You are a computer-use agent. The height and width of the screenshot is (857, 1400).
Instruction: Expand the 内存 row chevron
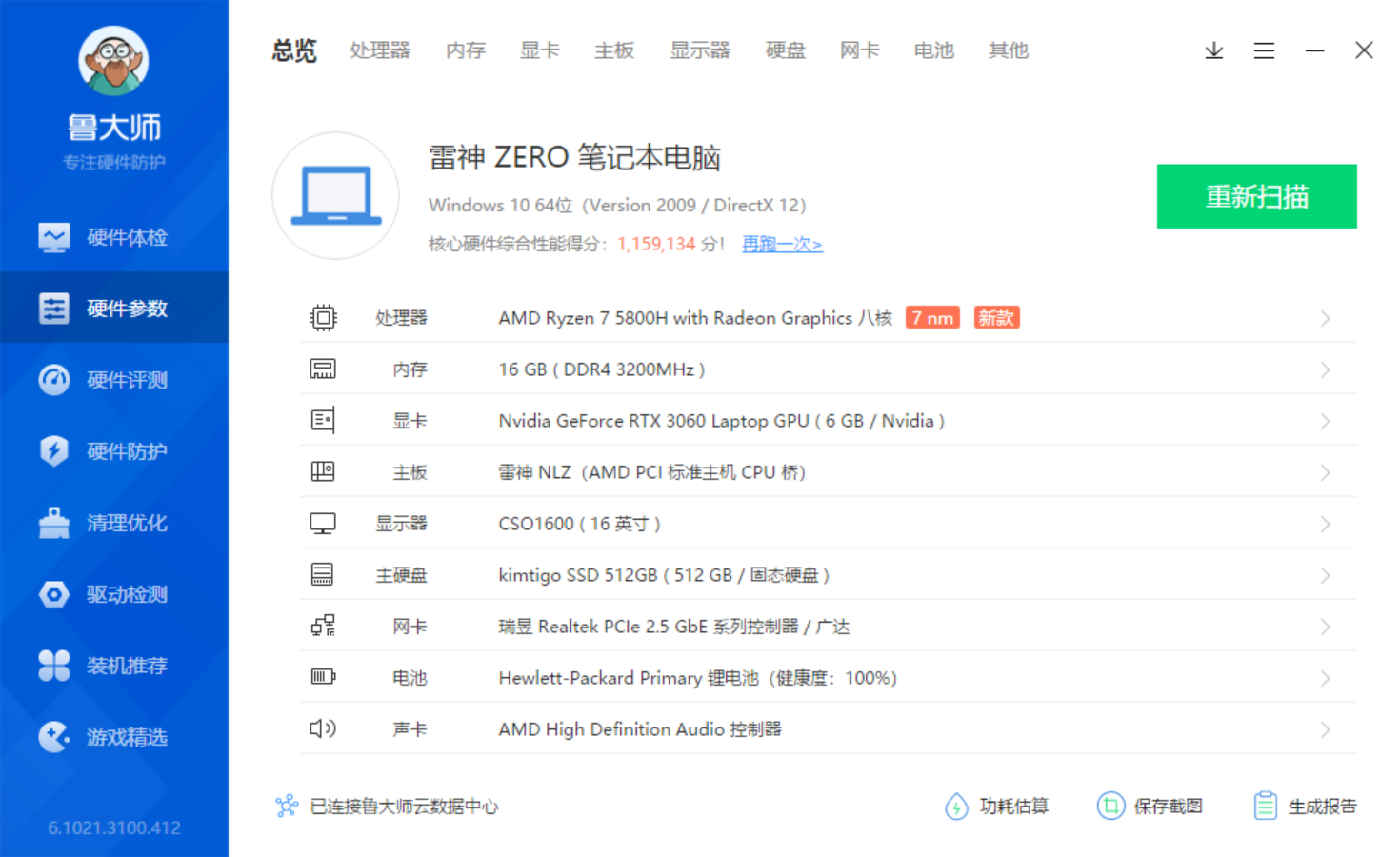click(1325, 369)
